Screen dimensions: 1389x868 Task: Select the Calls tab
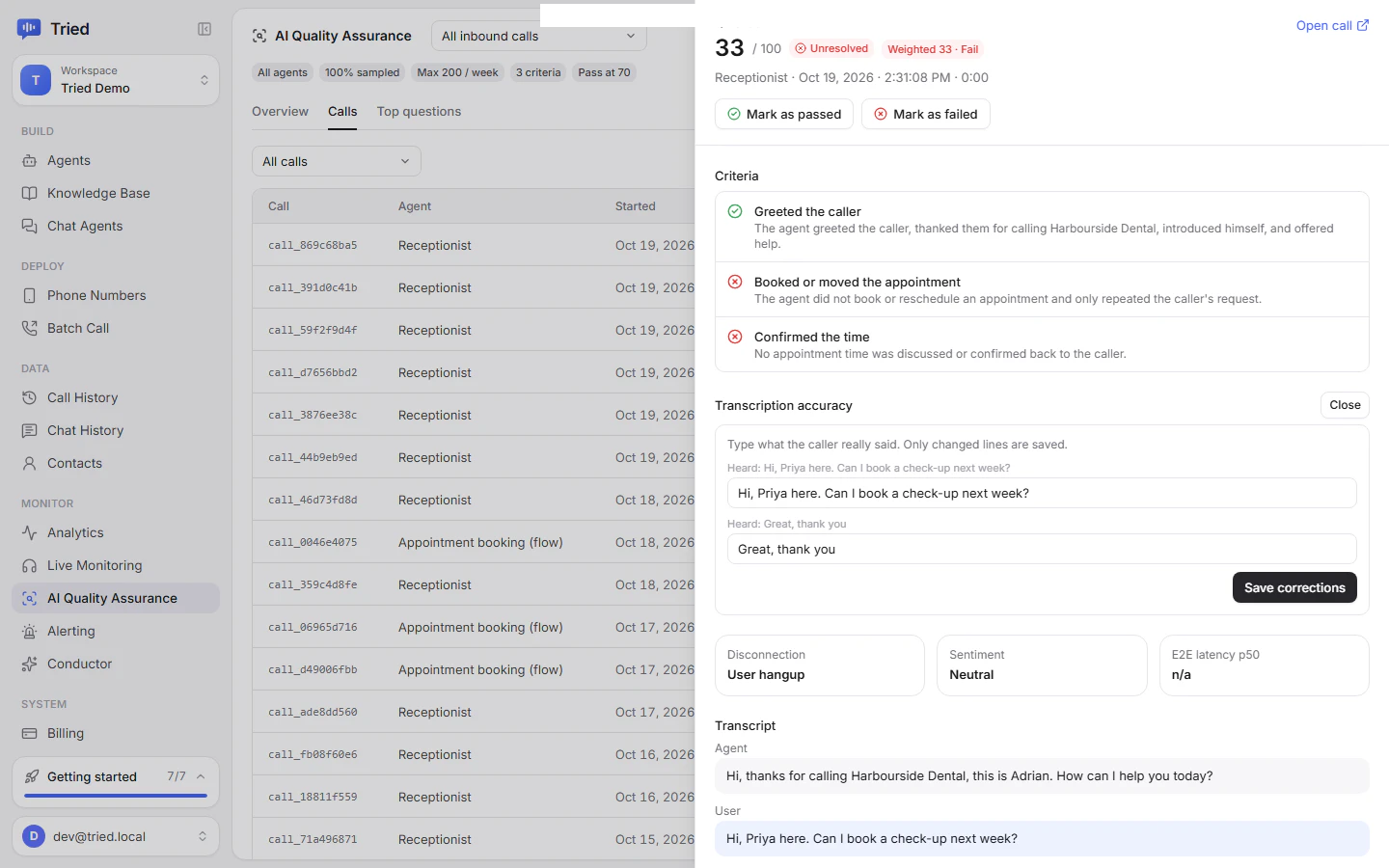pyautogui.click(x=342, y=112)
